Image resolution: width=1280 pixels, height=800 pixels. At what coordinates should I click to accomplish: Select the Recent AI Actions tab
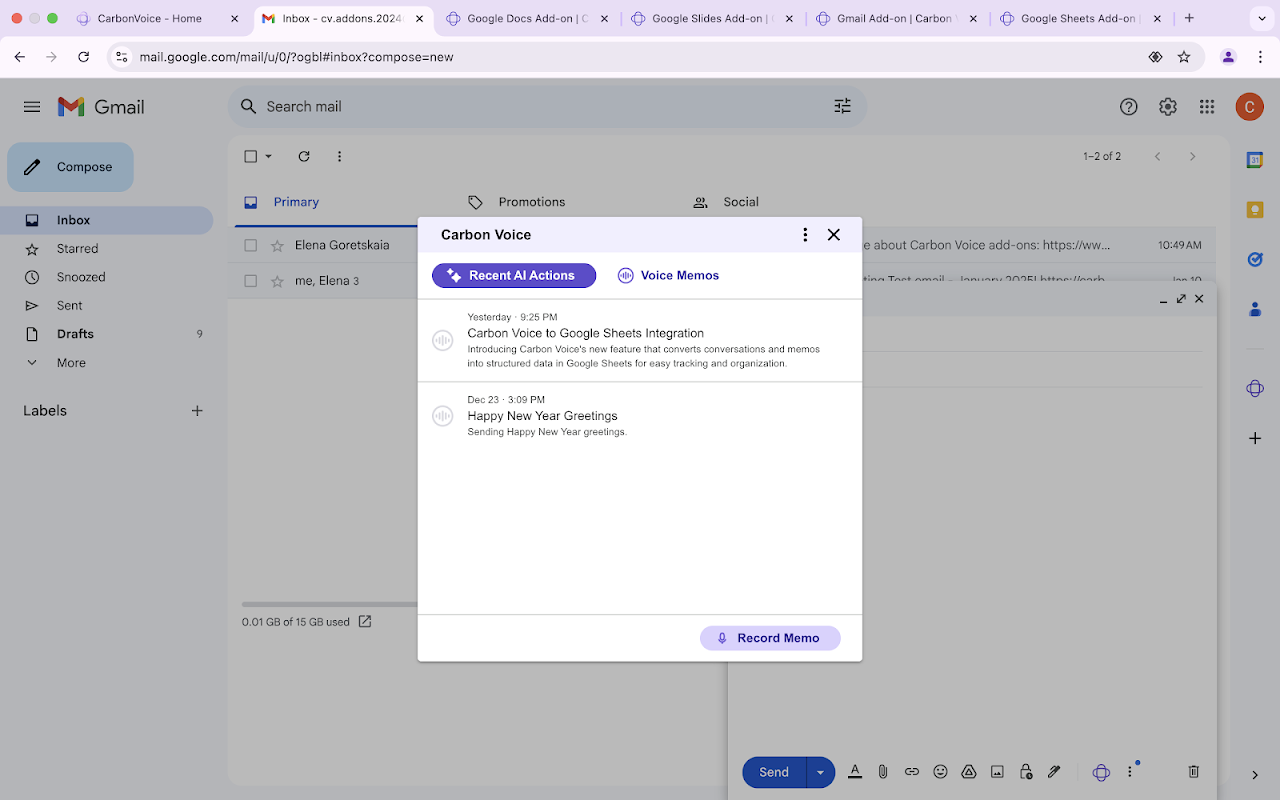tap(514, 276)
